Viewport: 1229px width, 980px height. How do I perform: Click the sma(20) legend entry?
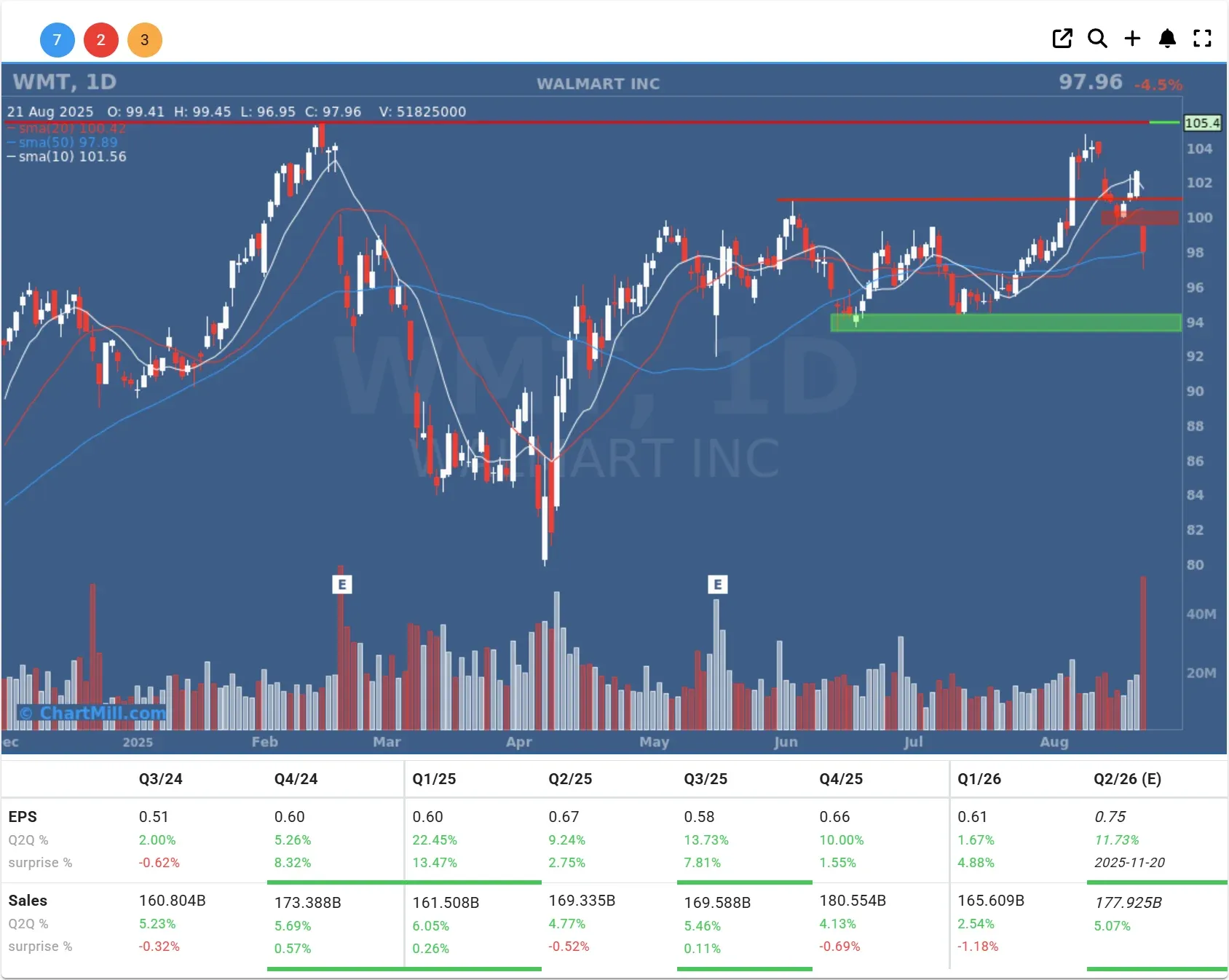pyautogui.click(x=67, y=129)
